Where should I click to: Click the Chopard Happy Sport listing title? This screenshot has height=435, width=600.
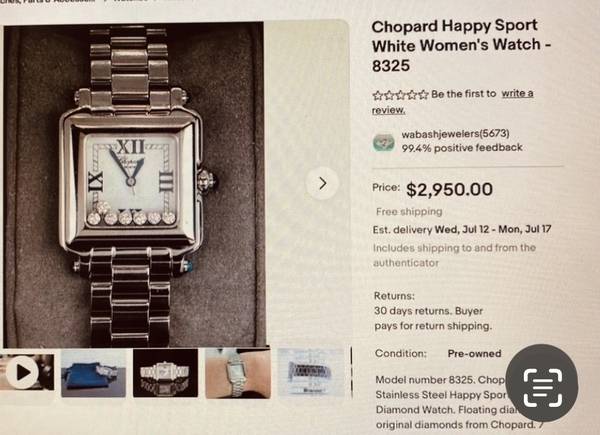tap(461, 45)
